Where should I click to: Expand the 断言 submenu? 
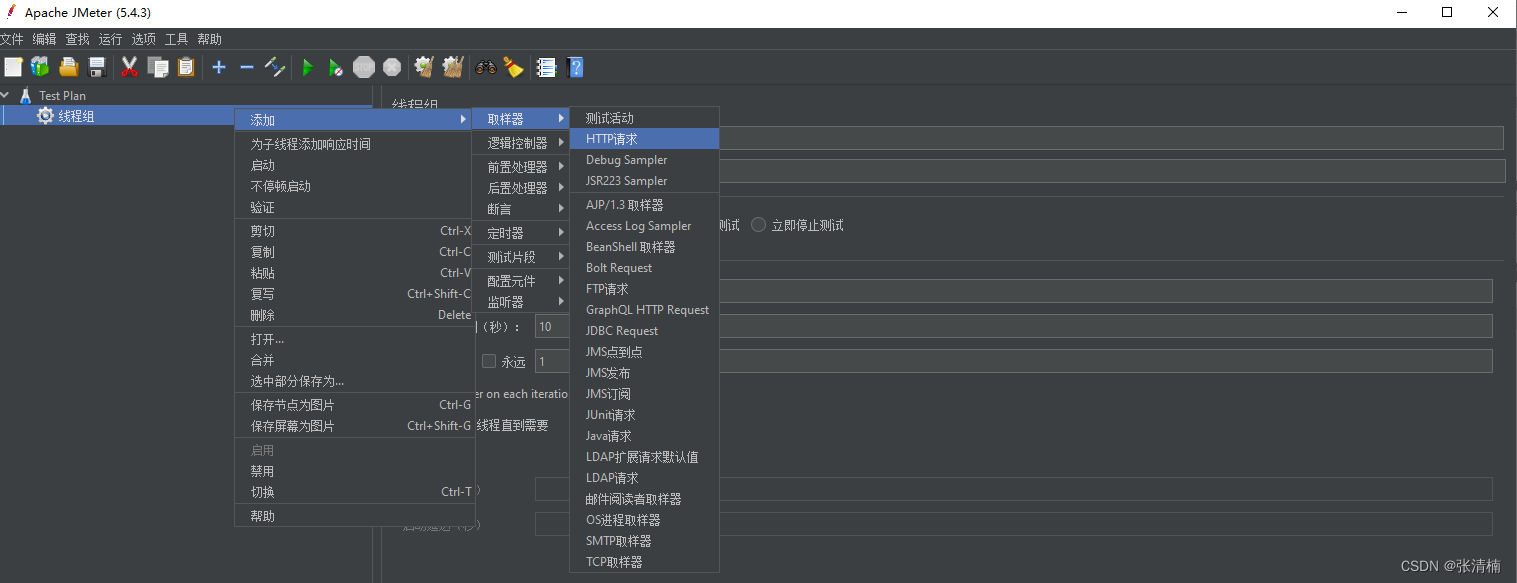click(521, 209)
